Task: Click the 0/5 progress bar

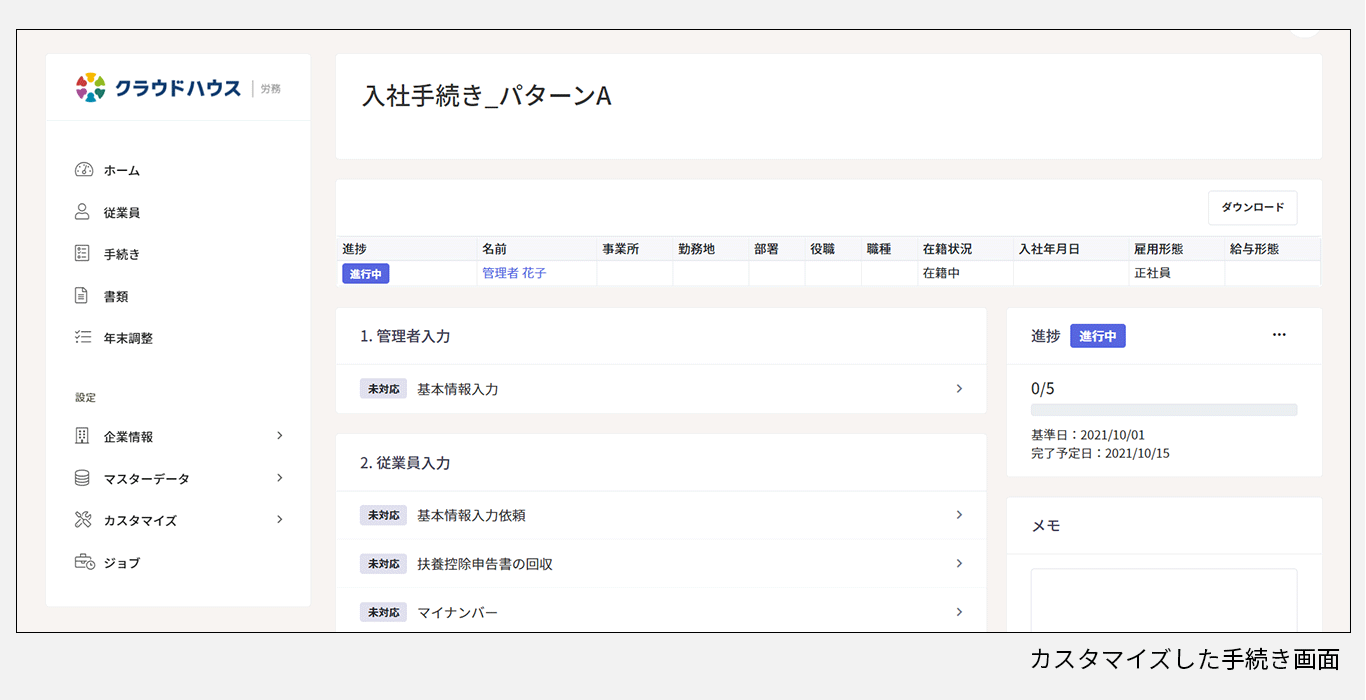Action: tap(1163, 410)
